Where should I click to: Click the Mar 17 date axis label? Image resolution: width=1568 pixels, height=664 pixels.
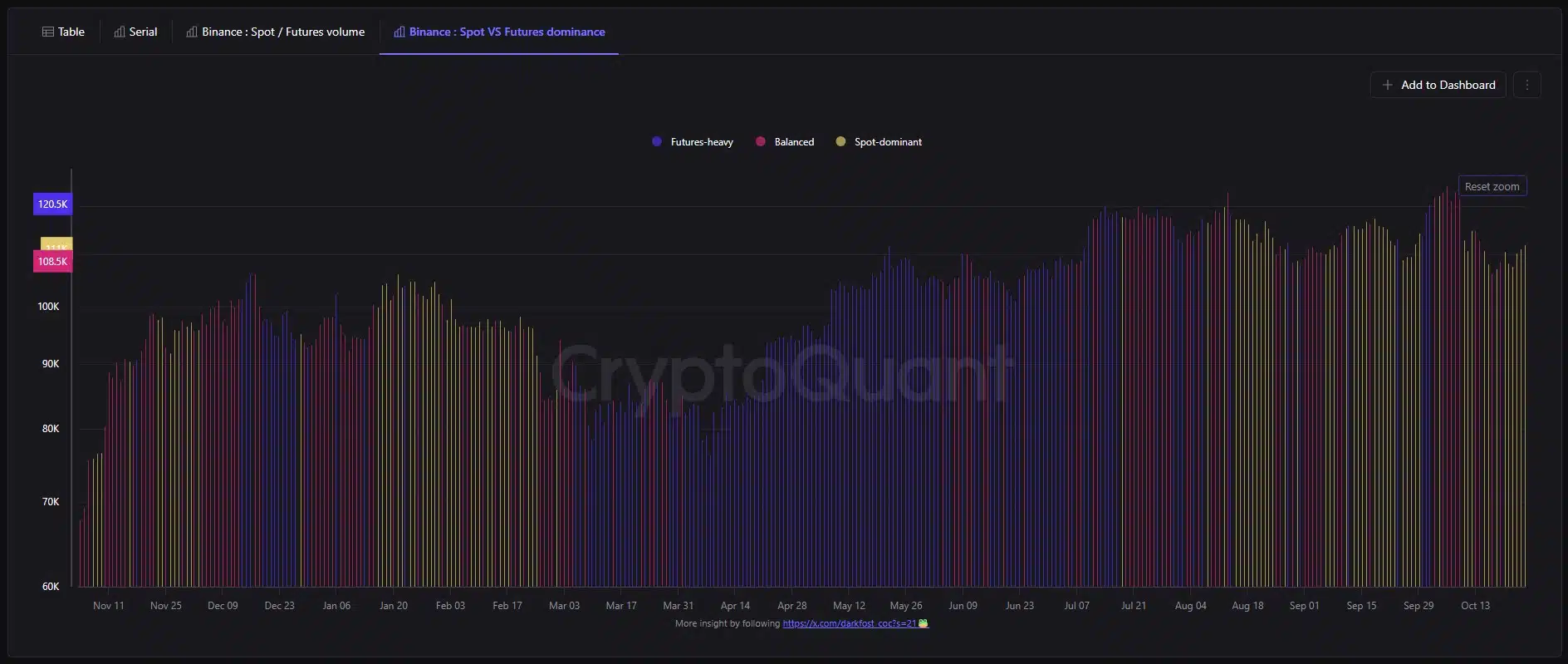(x=621, y=606)
